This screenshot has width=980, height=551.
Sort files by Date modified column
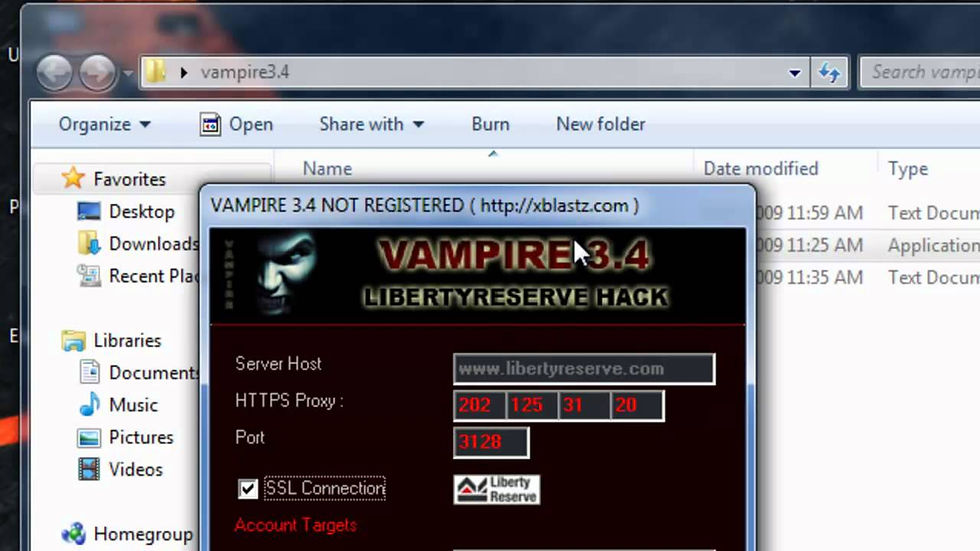click(x=761, y=169)
